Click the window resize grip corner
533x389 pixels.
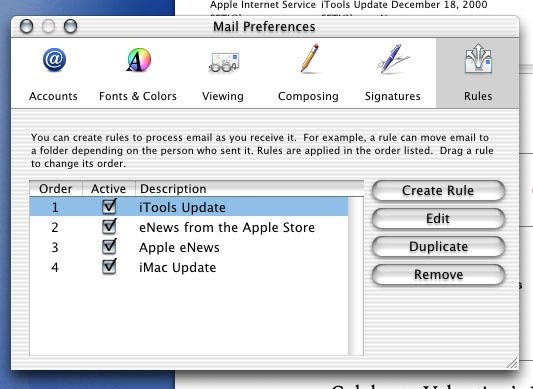click(x=512, y=363)
